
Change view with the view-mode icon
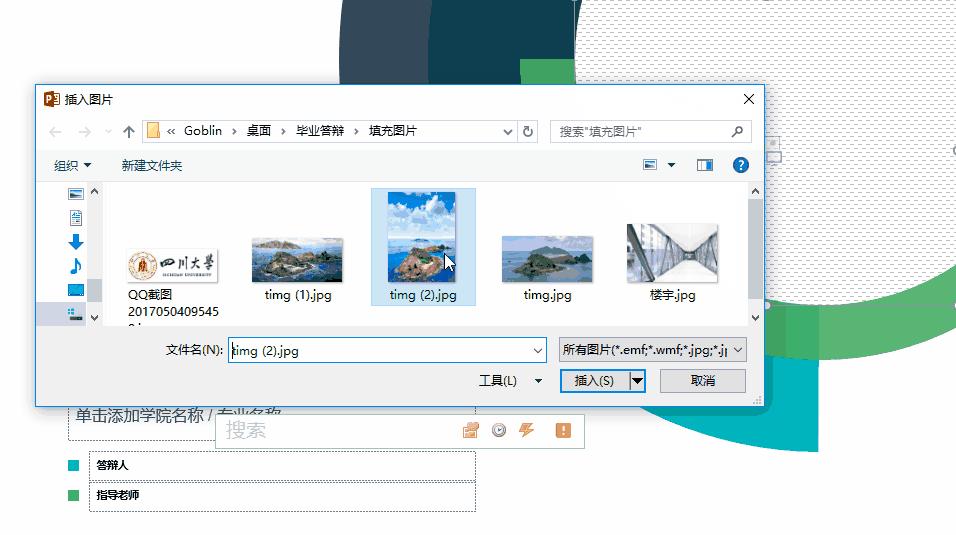tap(650, 165)
